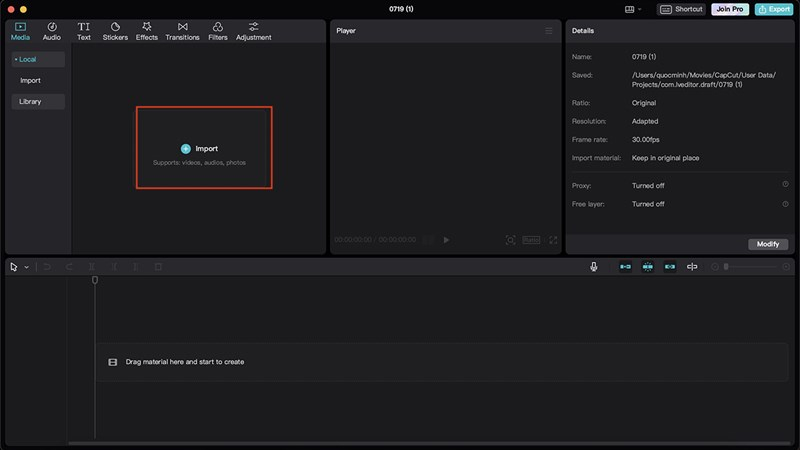800x450 pixels.
Task: Open the Stickers panel
Action: coord(115,31)
